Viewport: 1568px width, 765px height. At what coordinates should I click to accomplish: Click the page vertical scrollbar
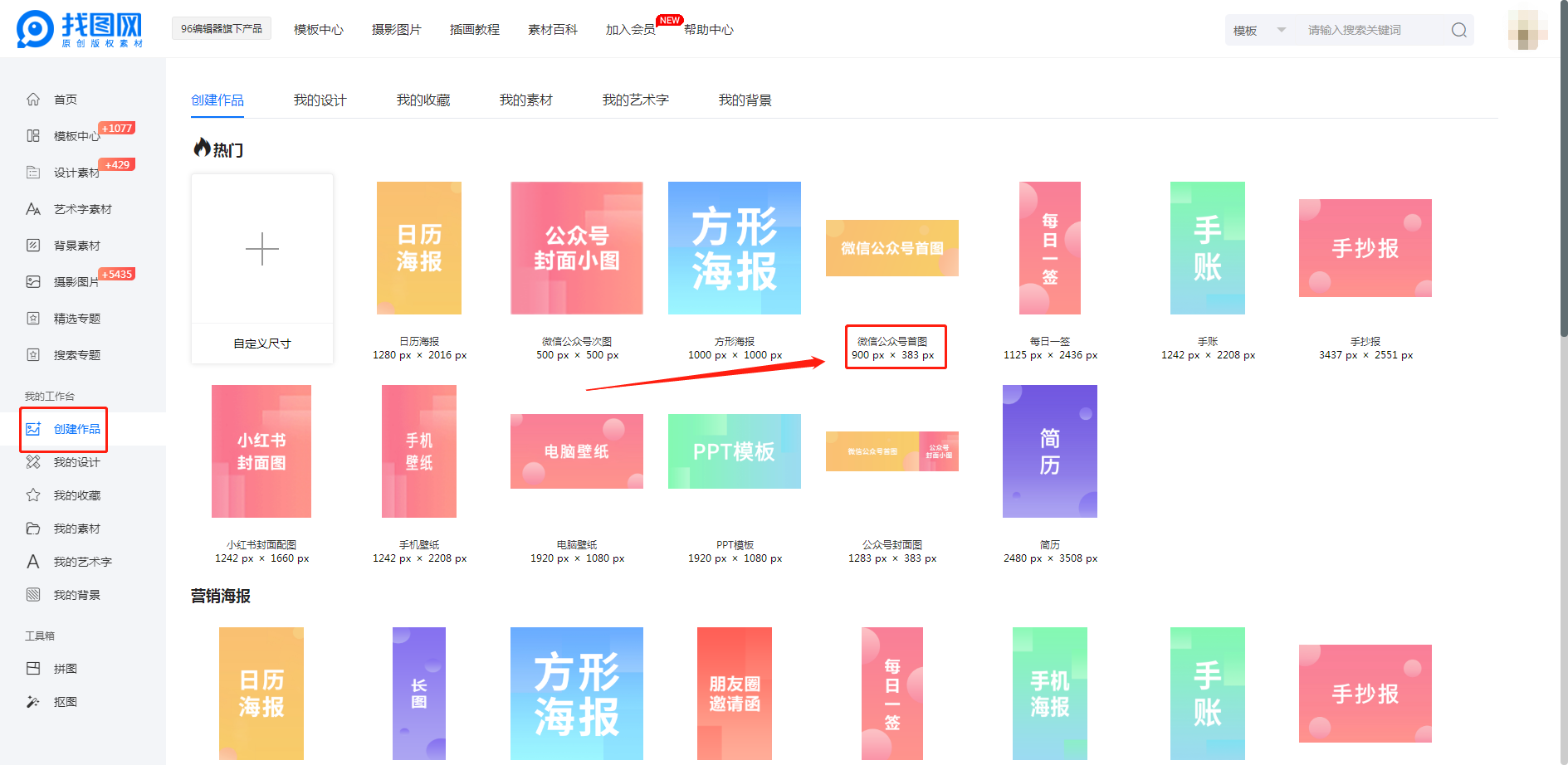(1563, 166)
